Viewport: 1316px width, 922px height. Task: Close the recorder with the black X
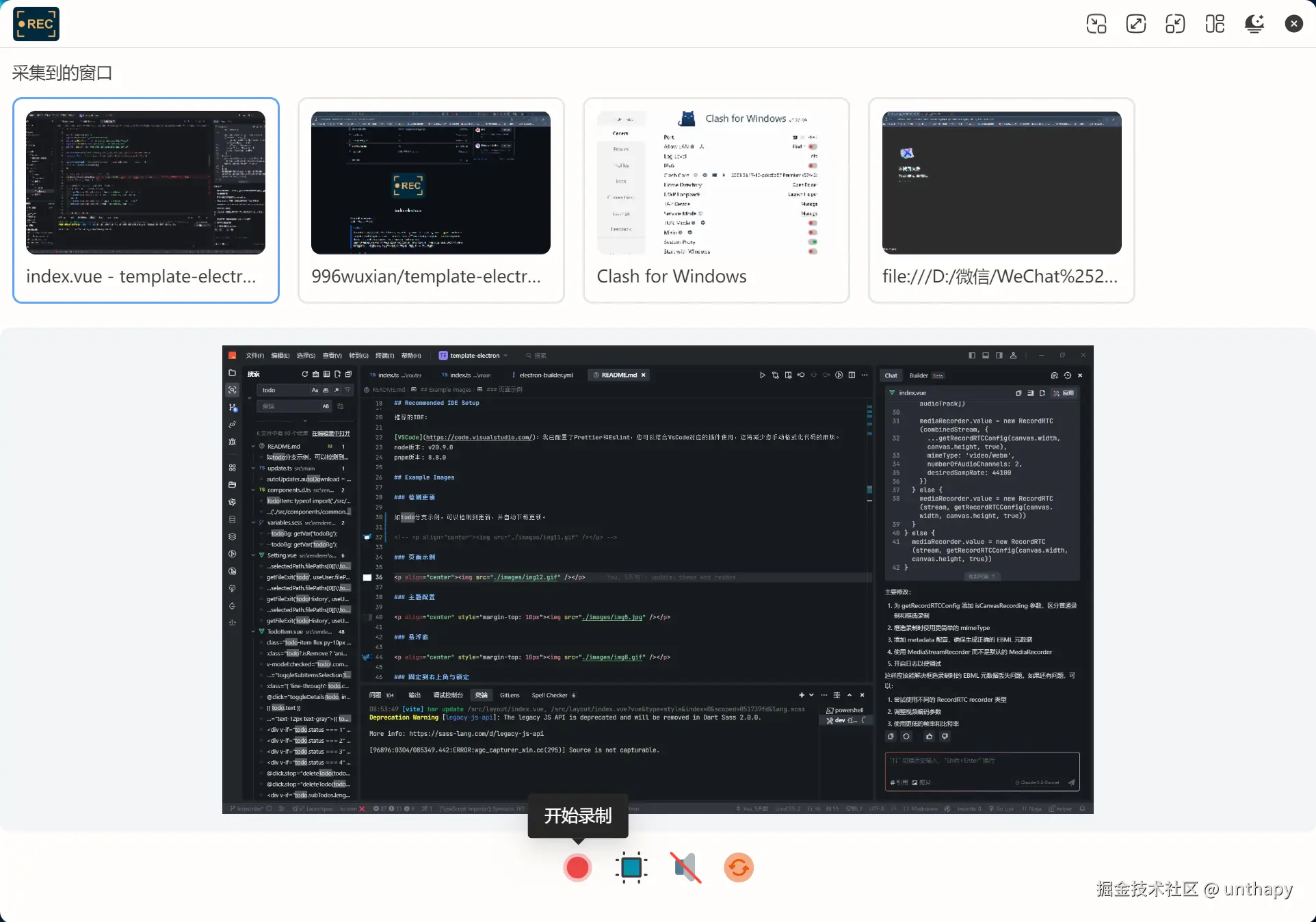(1293, 24)
